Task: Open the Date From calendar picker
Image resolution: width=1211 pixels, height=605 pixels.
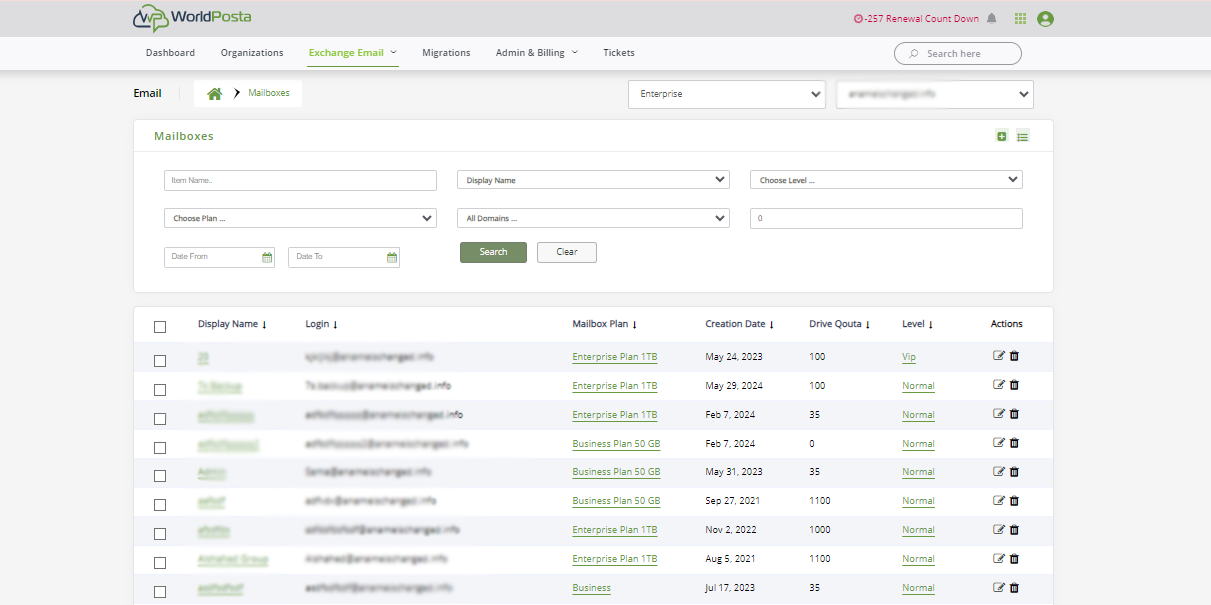Action: click(x=267, y=257)
